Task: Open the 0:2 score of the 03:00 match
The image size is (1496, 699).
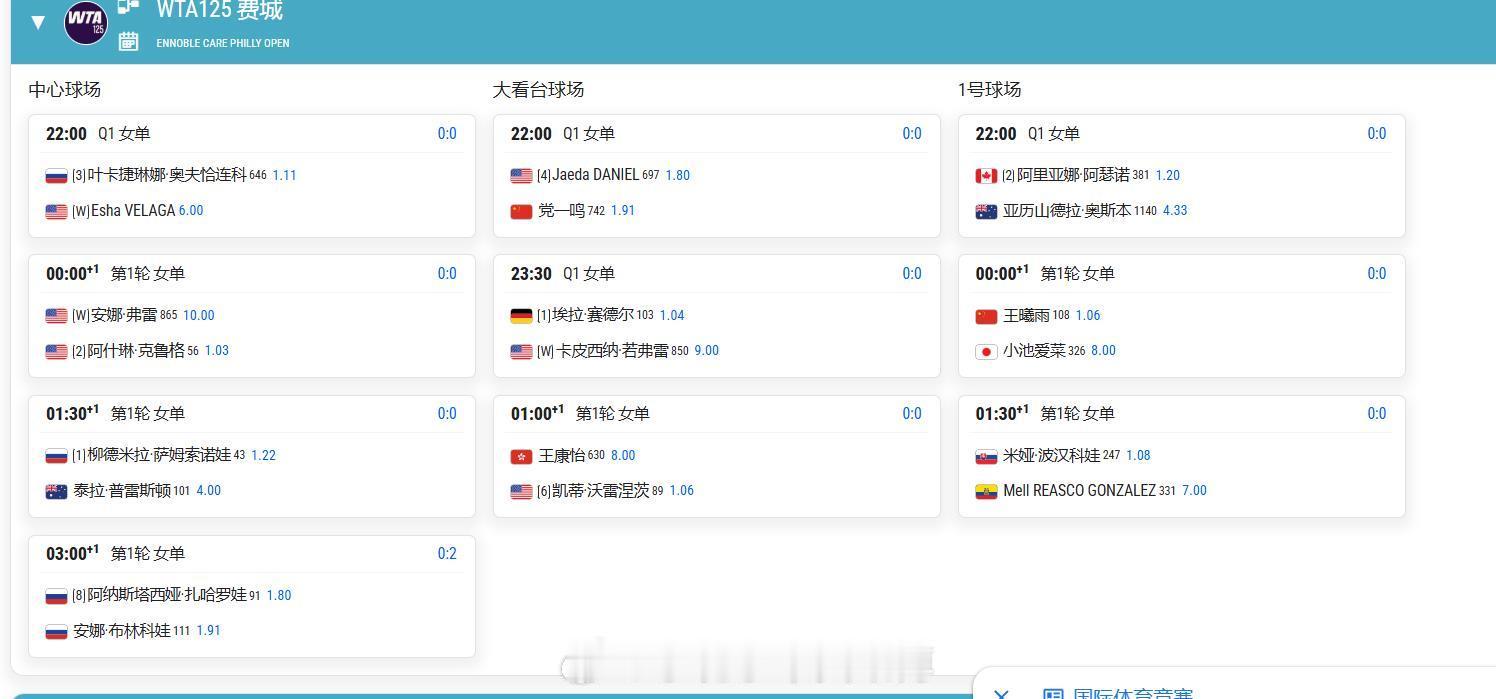Action: click(x=447, y=554)
